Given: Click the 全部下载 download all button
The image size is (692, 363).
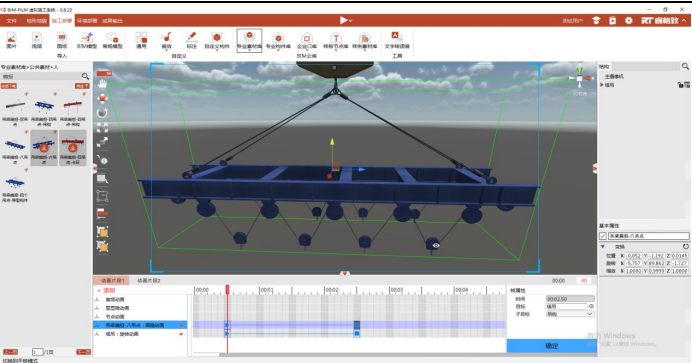Looking at the screenshot, I should click(x=9, y=86).
